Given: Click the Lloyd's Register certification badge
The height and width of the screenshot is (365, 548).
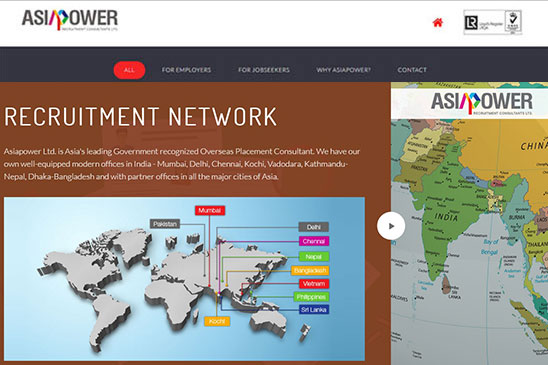Looking at the screenshot, I should click(493, 22).
